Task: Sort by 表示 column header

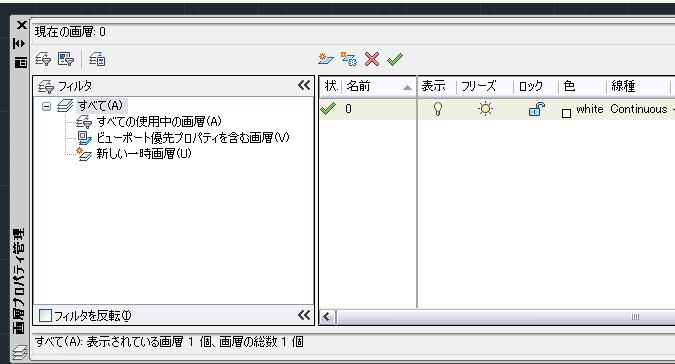Action: [437, 86]
